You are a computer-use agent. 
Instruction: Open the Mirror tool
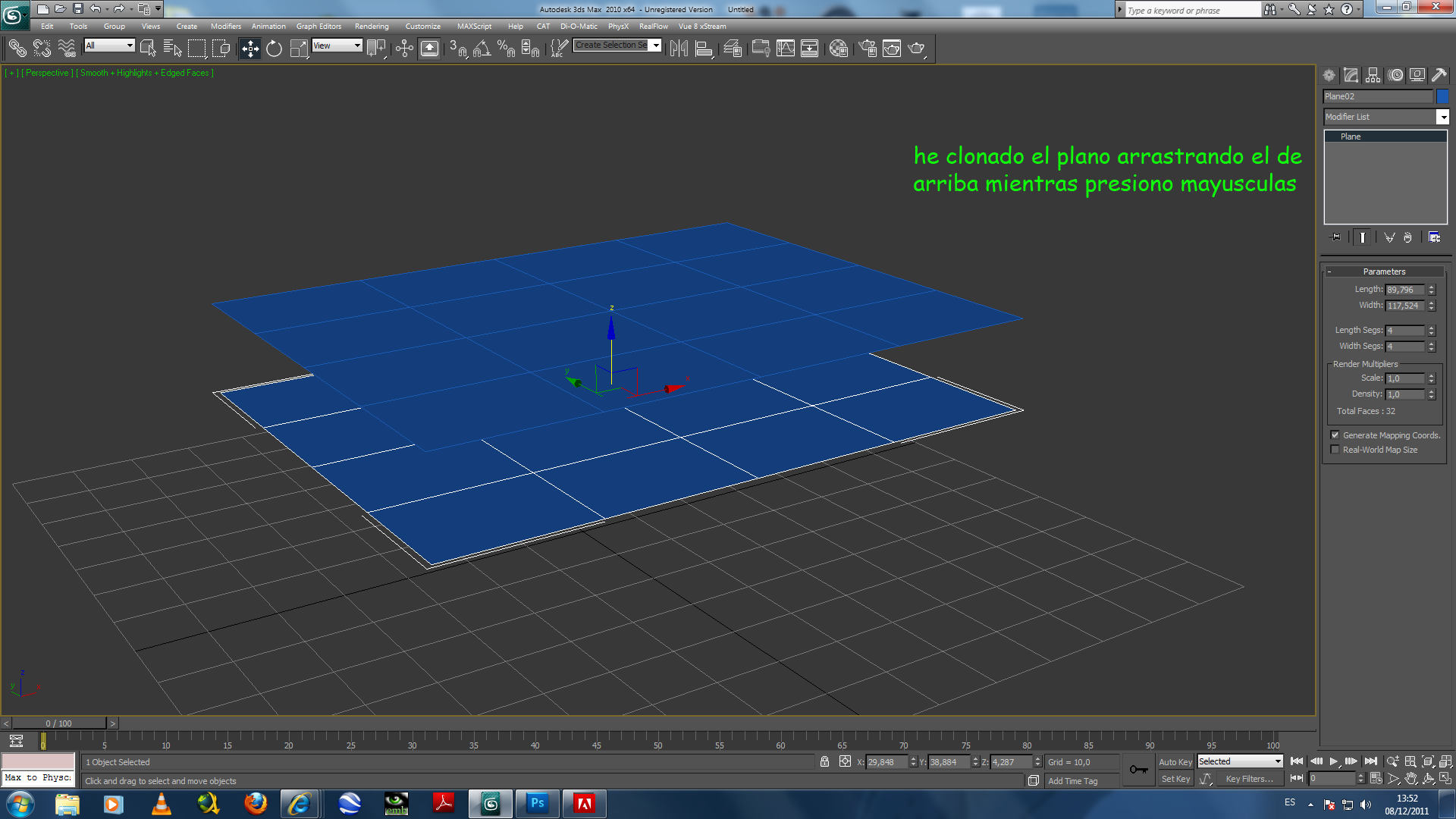[x=679, y=49]
